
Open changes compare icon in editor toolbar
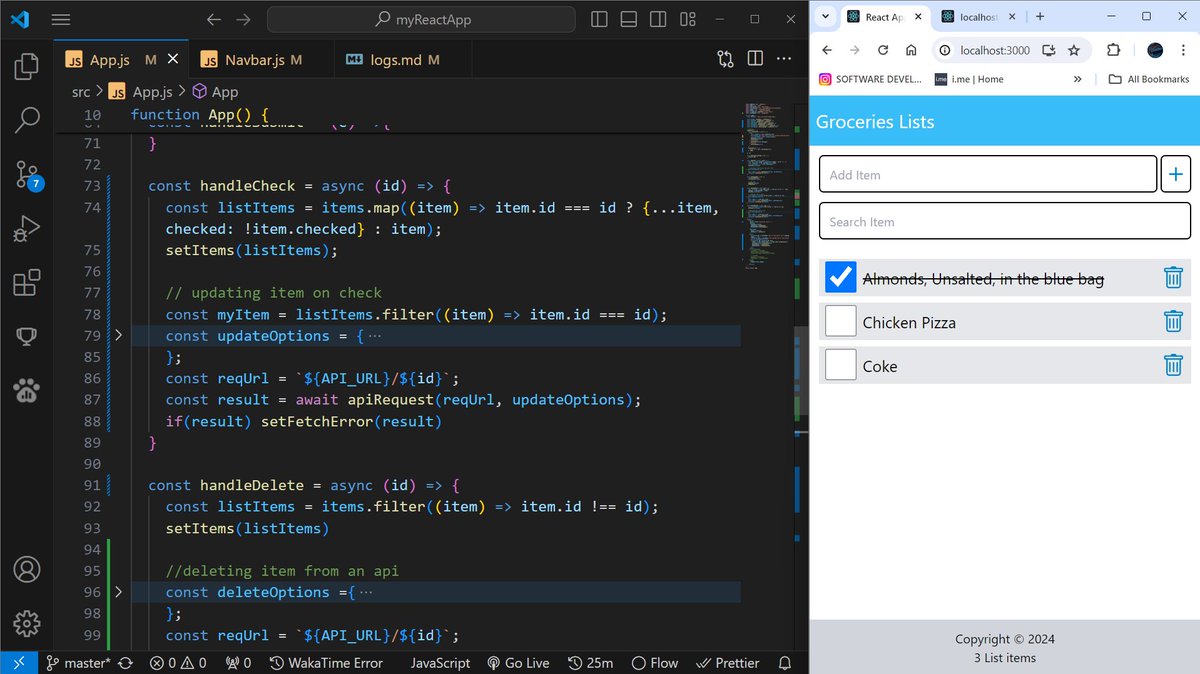725,60
